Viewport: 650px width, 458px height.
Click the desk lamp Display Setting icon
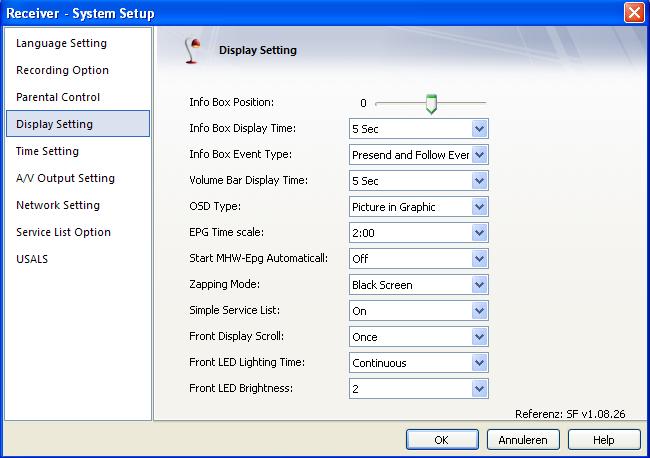[192, 51]
